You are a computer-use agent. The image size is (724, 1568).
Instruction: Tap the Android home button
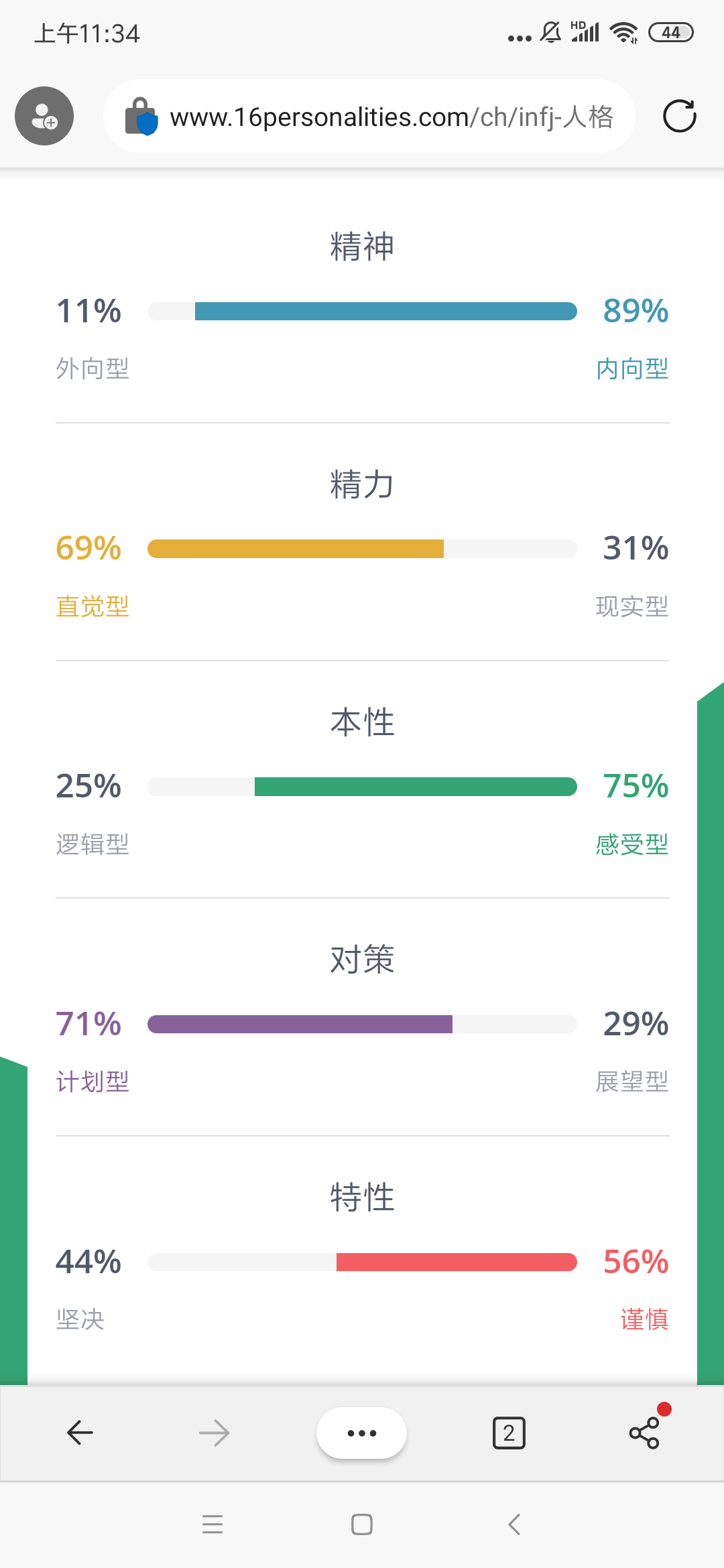tap(362, 1524)
